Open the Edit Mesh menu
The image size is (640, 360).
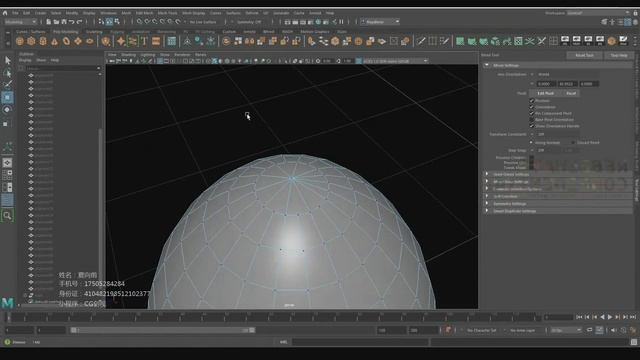[144, 13]
